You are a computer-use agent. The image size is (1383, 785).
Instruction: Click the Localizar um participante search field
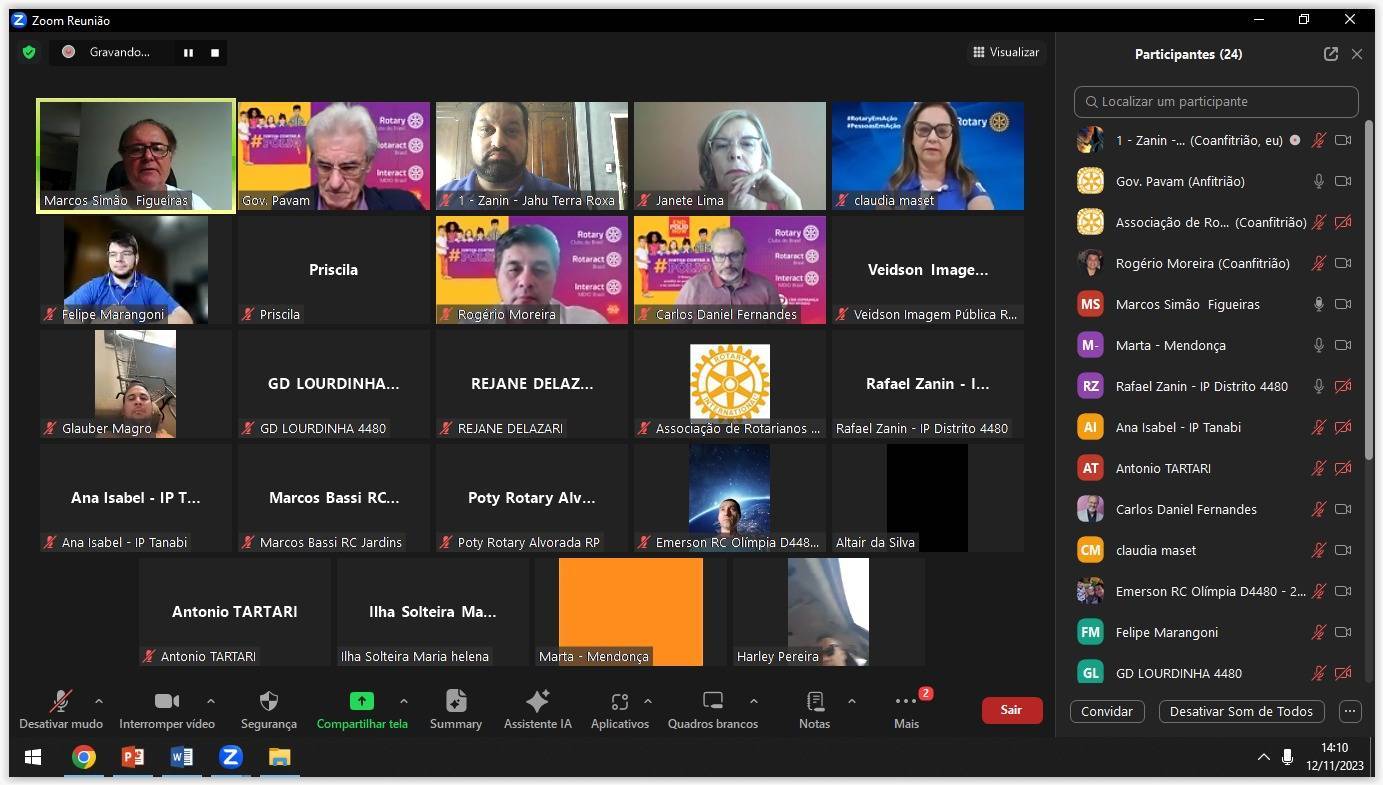[1215, 101]
